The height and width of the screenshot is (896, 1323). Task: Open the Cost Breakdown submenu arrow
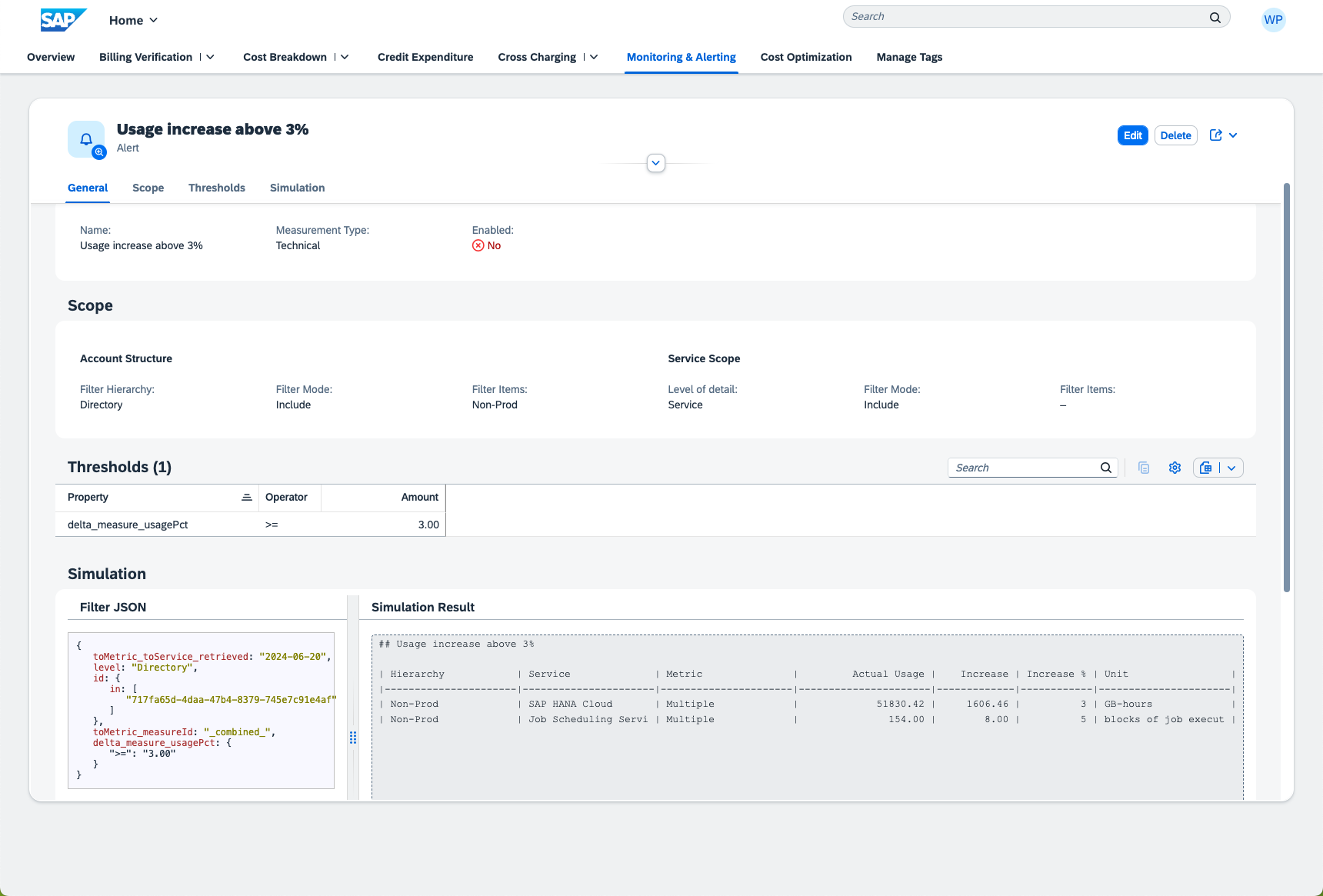[x=345, y=57]
